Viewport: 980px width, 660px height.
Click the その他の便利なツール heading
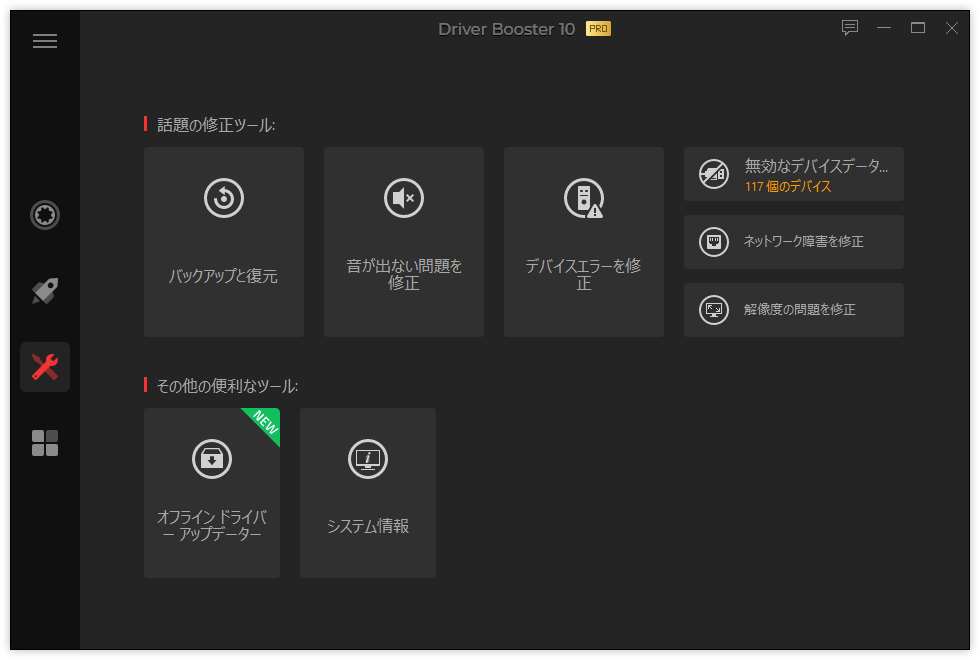[227, 386]
